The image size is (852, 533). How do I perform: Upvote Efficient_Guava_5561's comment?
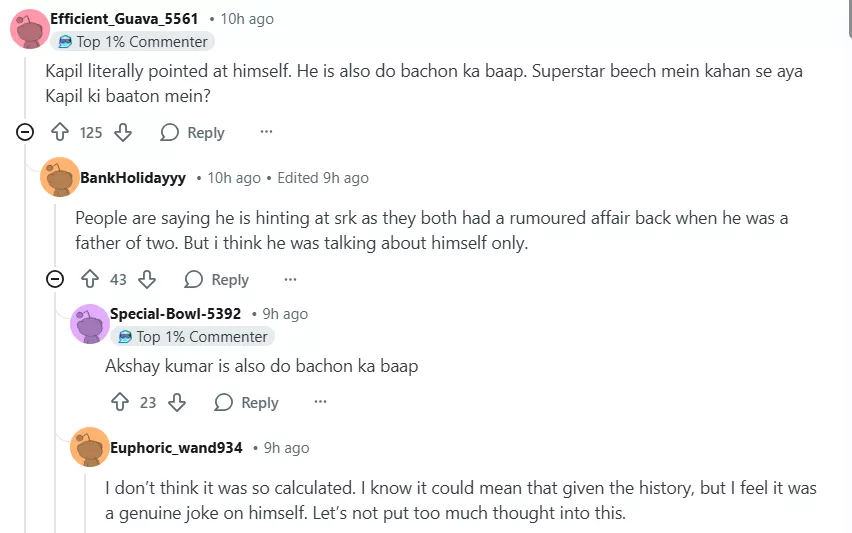[x=60, y=132]
